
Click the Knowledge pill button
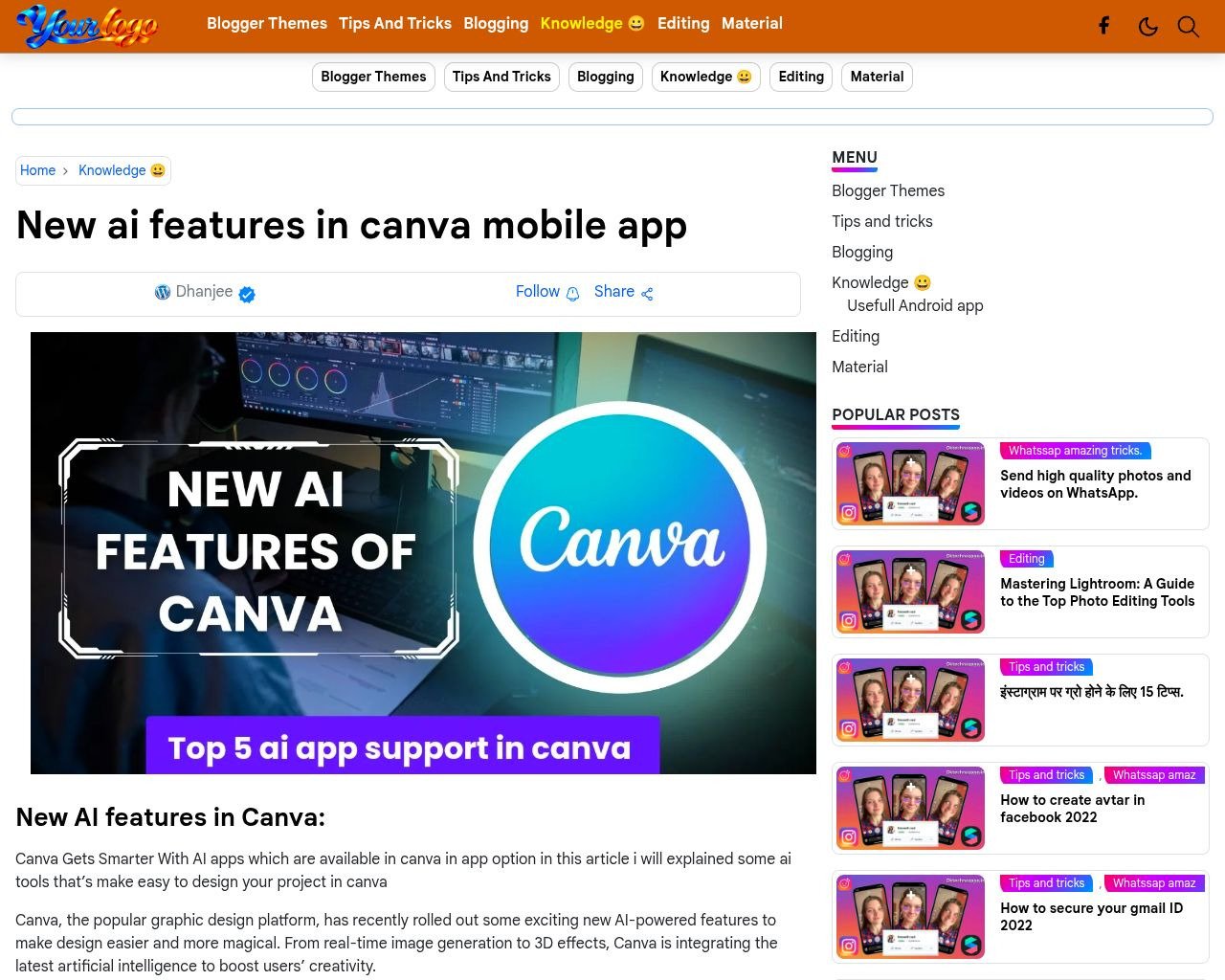click(706, 77)
